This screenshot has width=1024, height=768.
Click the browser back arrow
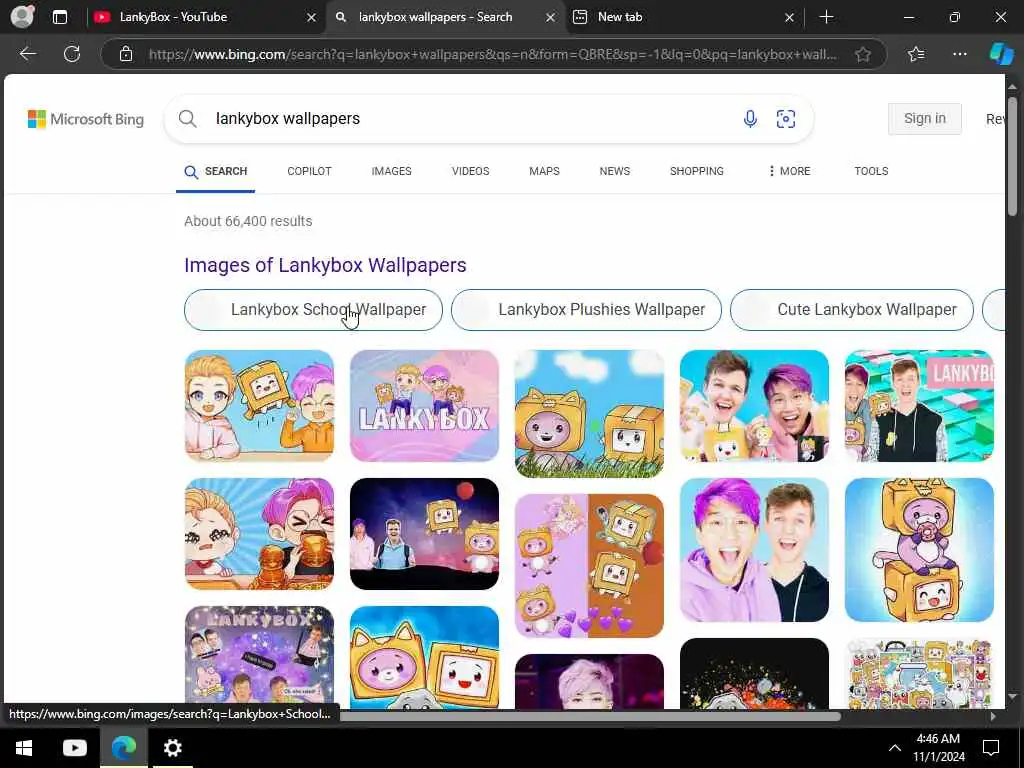coord(27,54)
